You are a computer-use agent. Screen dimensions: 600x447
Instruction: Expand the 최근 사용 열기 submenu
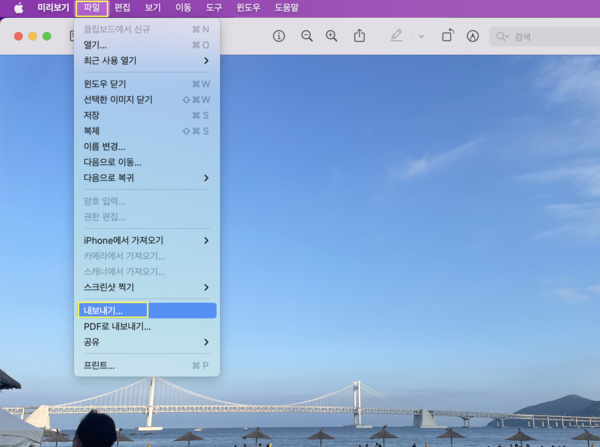147,60
